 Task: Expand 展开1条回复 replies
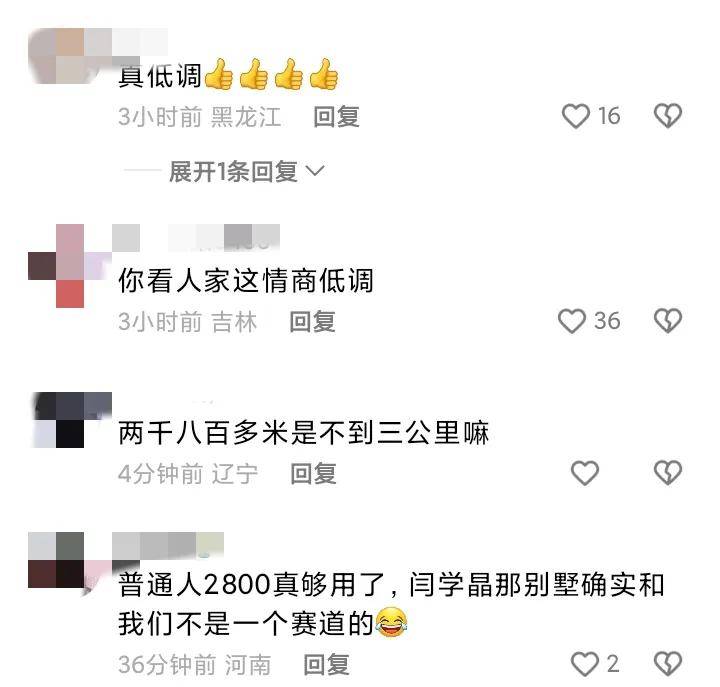[x=233, y=171]
